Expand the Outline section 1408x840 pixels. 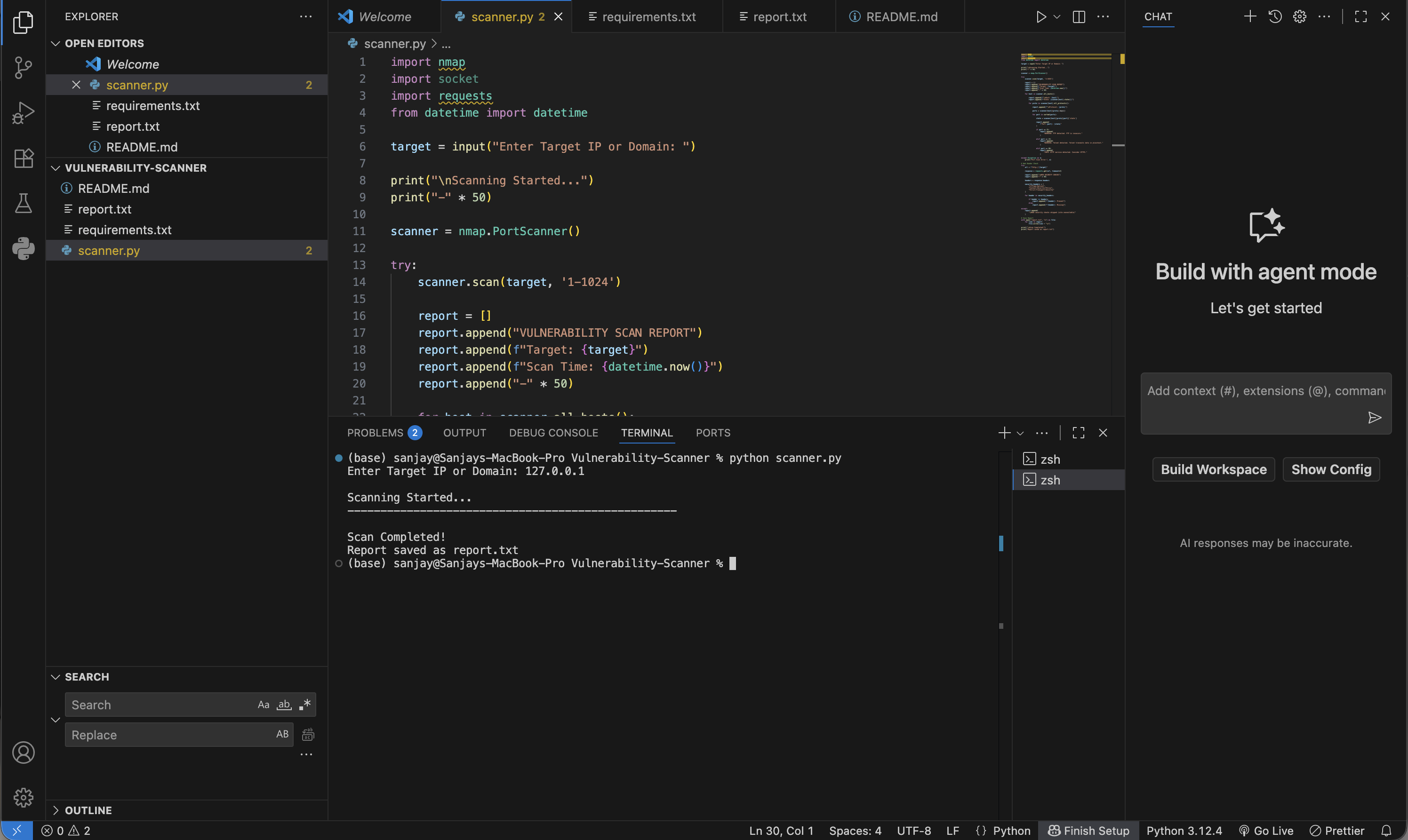(56, 810)
